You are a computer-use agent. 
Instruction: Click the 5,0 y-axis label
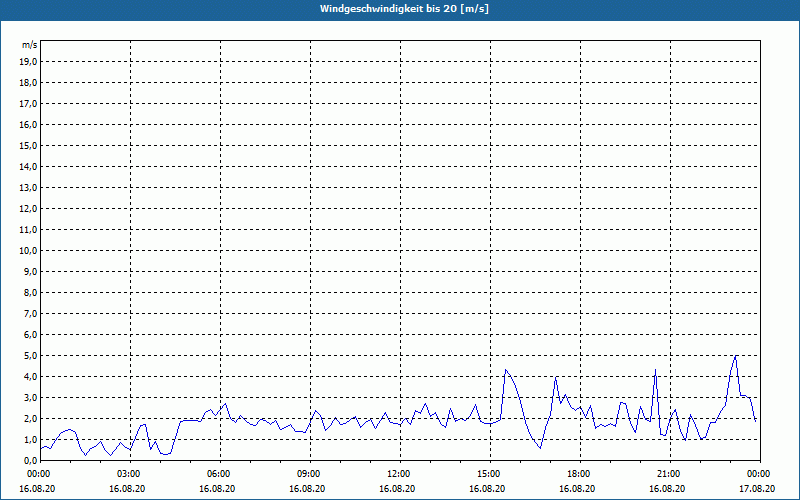click(30, 356)
